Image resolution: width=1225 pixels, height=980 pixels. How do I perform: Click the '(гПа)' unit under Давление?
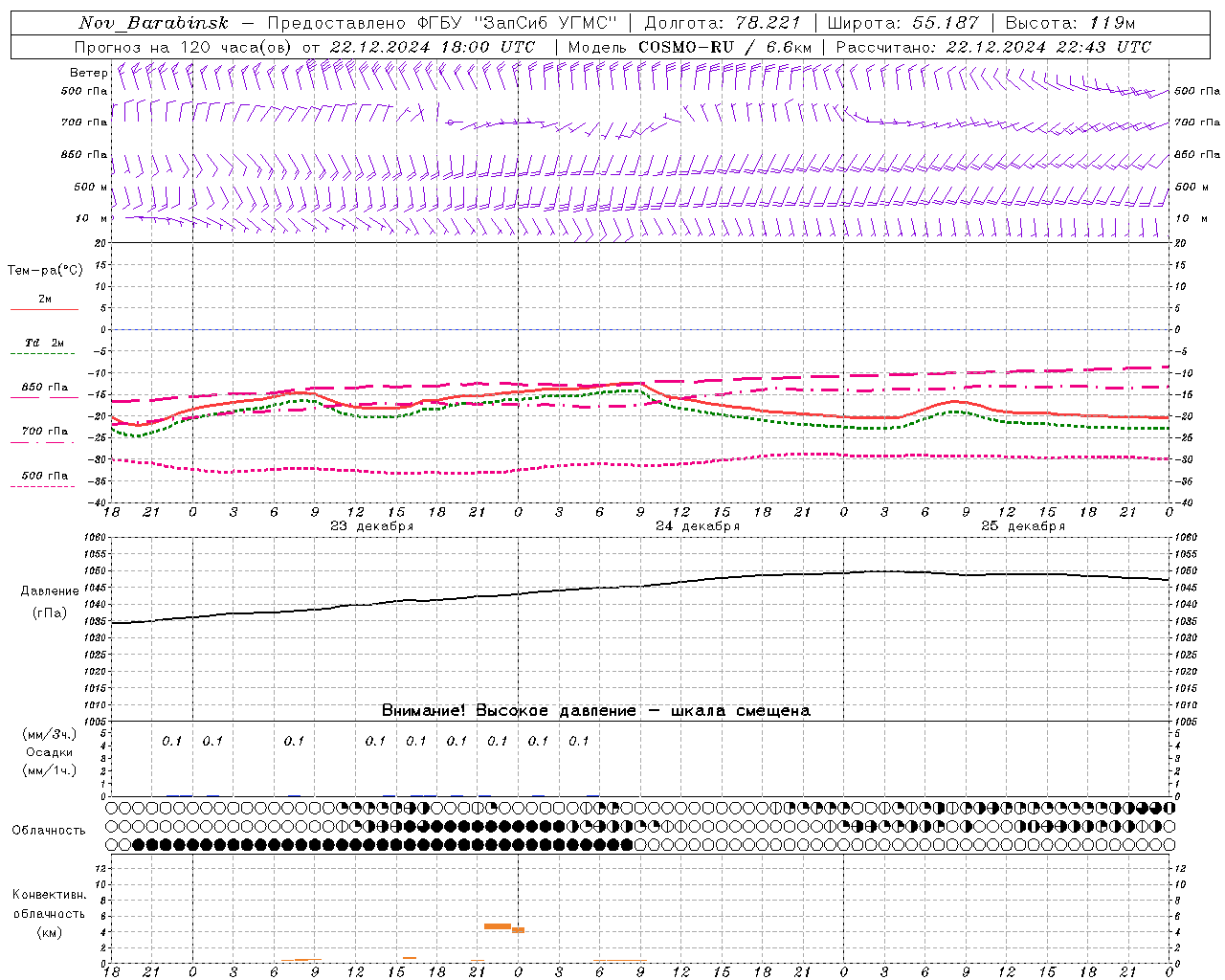(50, 613)
